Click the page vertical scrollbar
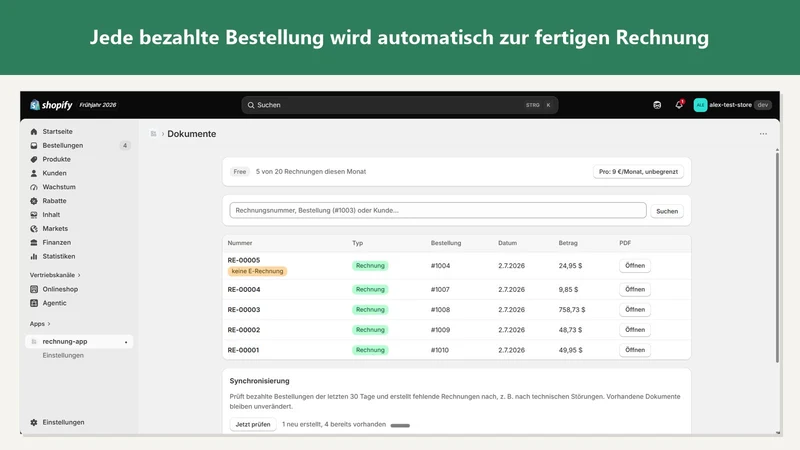 777,257
